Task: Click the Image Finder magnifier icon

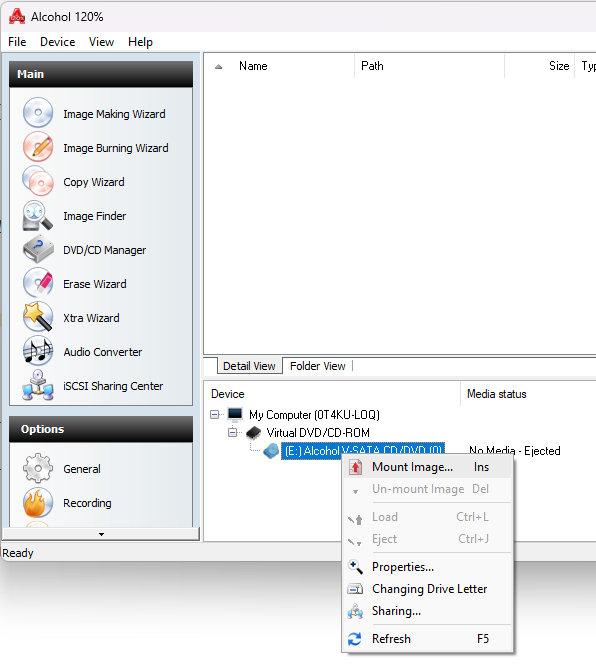Action: click(38, 215)
